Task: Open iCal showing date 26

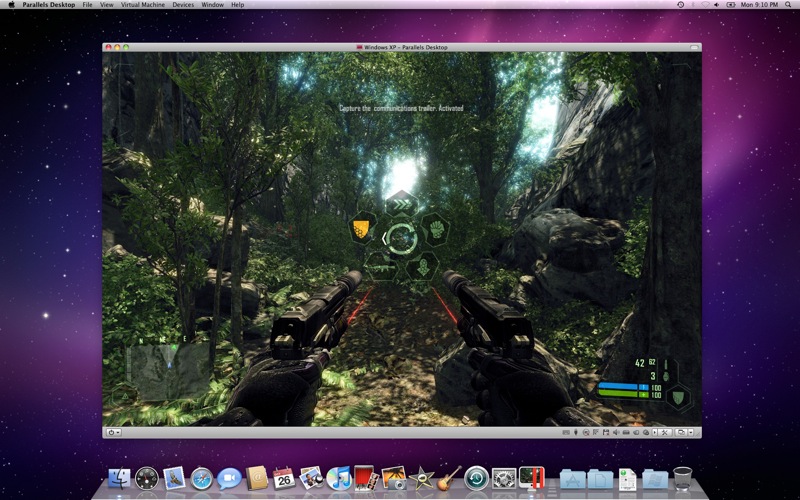Action: [284, 479]
